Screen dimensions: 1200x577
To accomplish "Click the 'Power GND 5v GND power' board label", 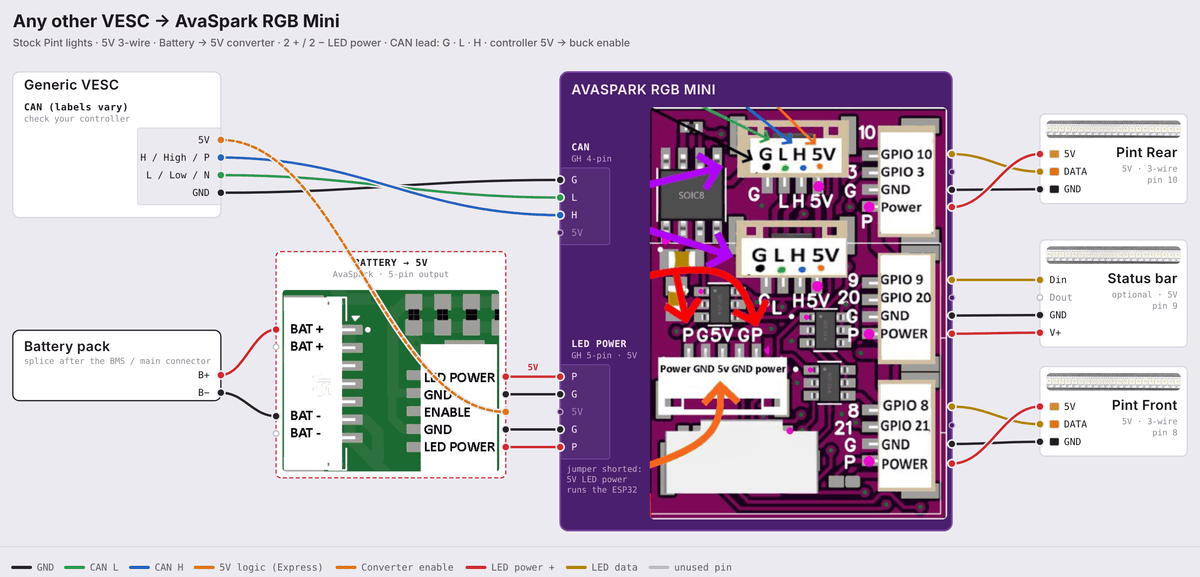I will [722, 368].
